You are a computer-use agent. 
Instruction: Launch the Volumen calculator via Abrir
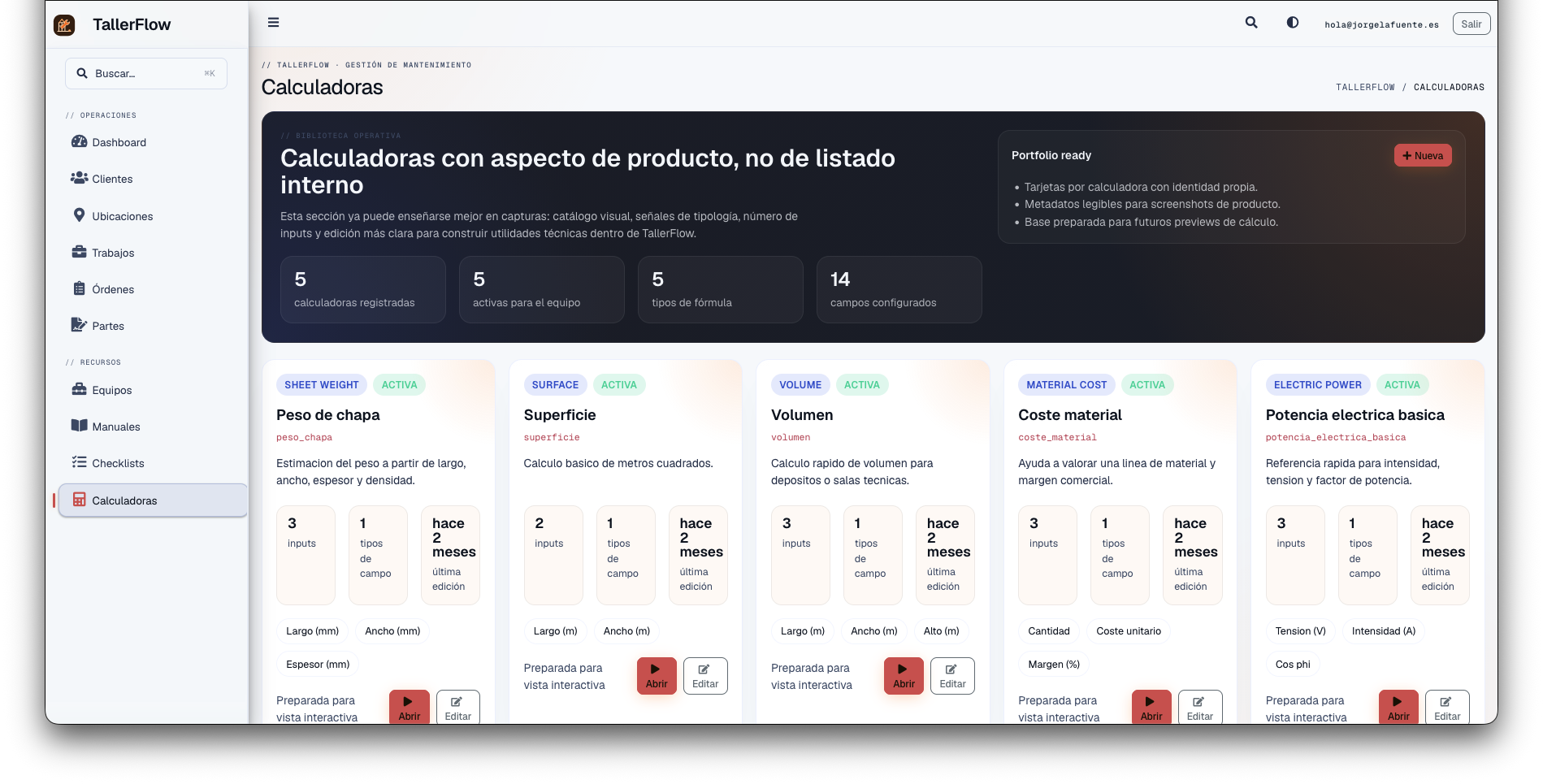[904, 676]
